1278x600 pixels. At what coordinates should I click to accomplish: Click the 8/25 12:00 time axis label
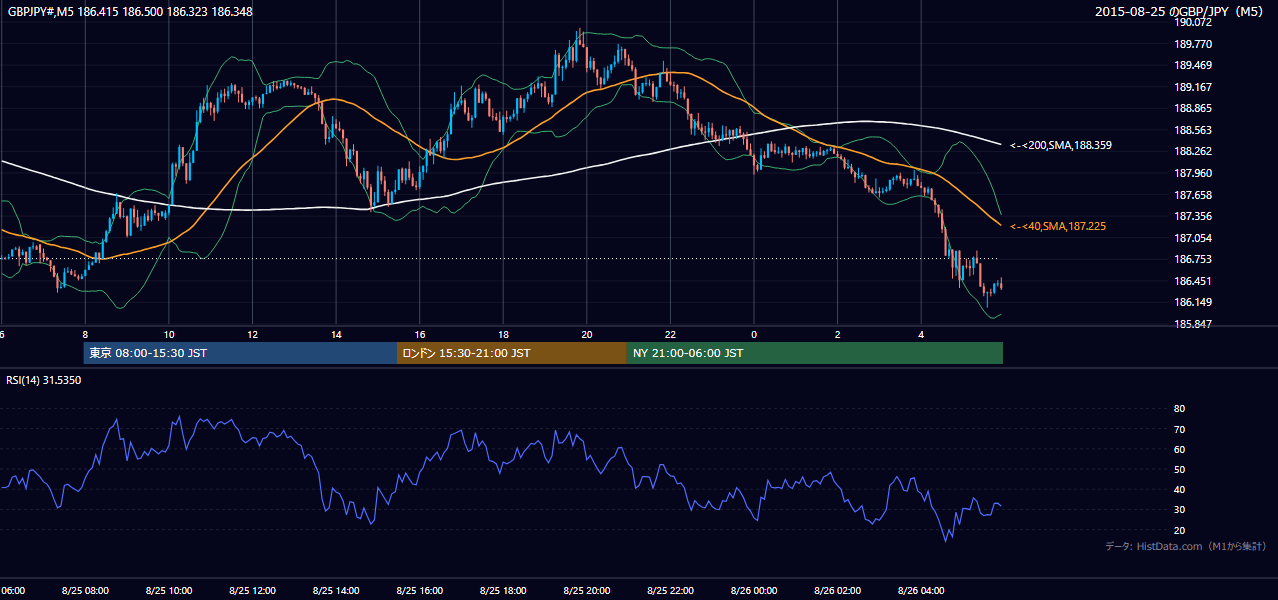[252, 591]
